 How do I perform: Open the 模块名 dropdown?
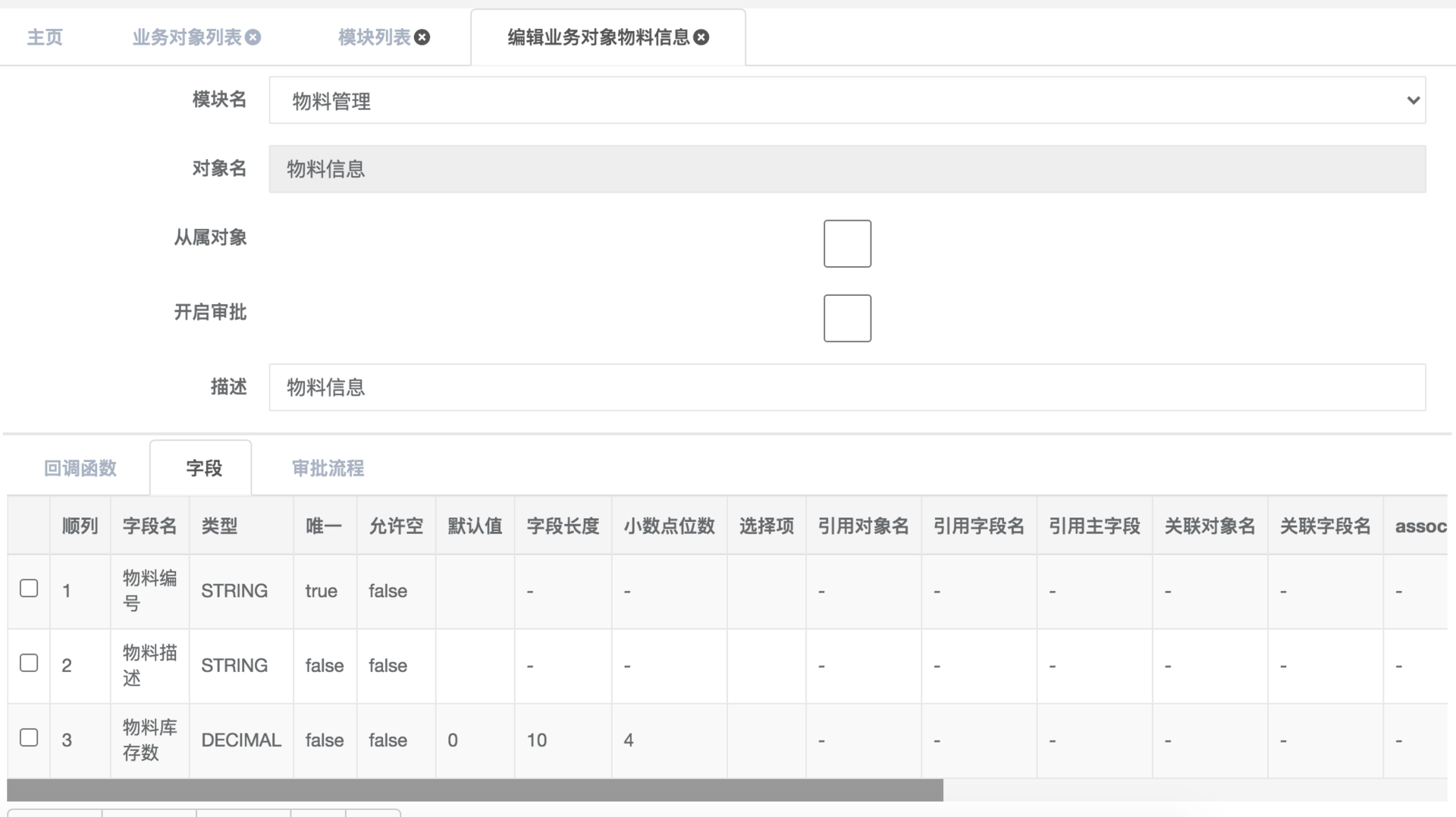tap(847, 100)
